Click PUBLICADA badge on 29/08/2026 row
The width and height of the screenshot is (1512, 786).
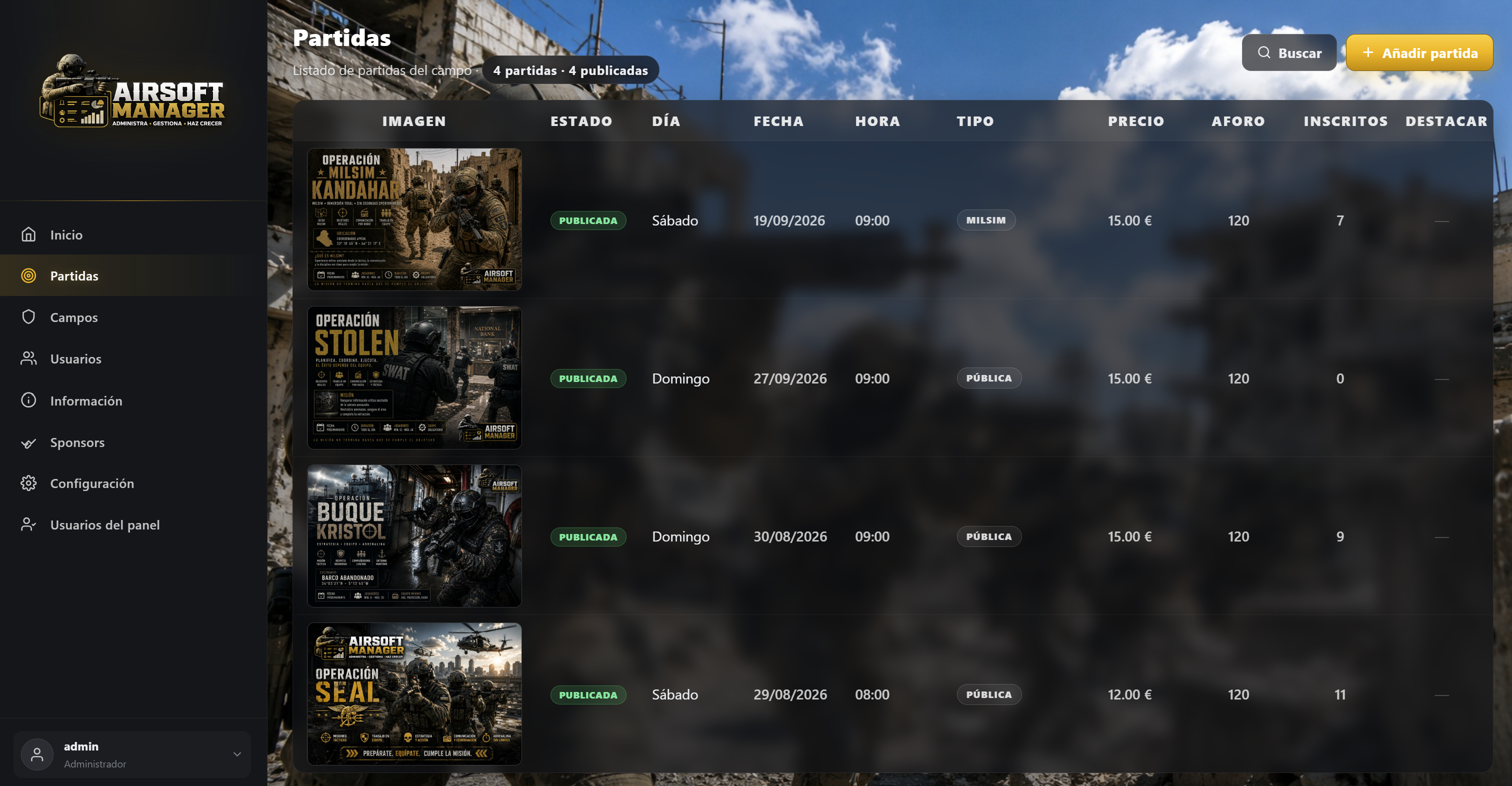588,695
